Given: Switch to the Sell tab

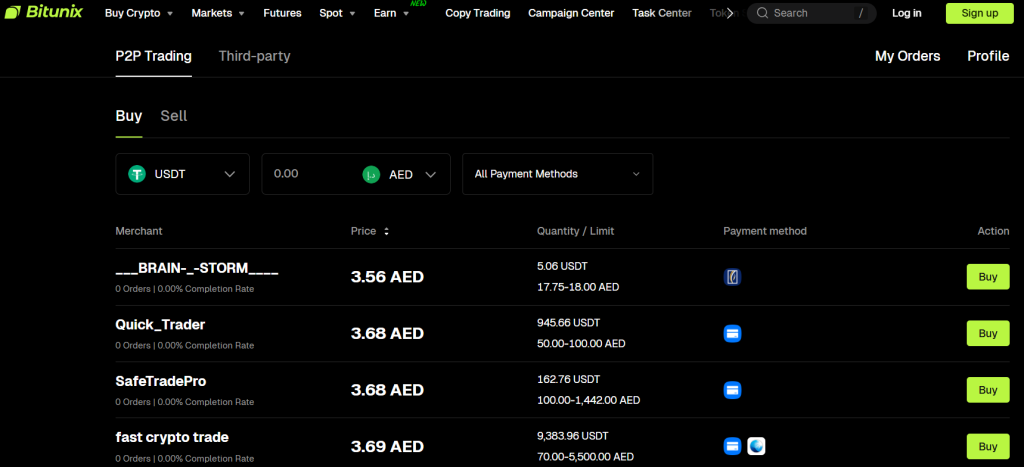Looking at the screenshot, I should [x=174, y=116].
